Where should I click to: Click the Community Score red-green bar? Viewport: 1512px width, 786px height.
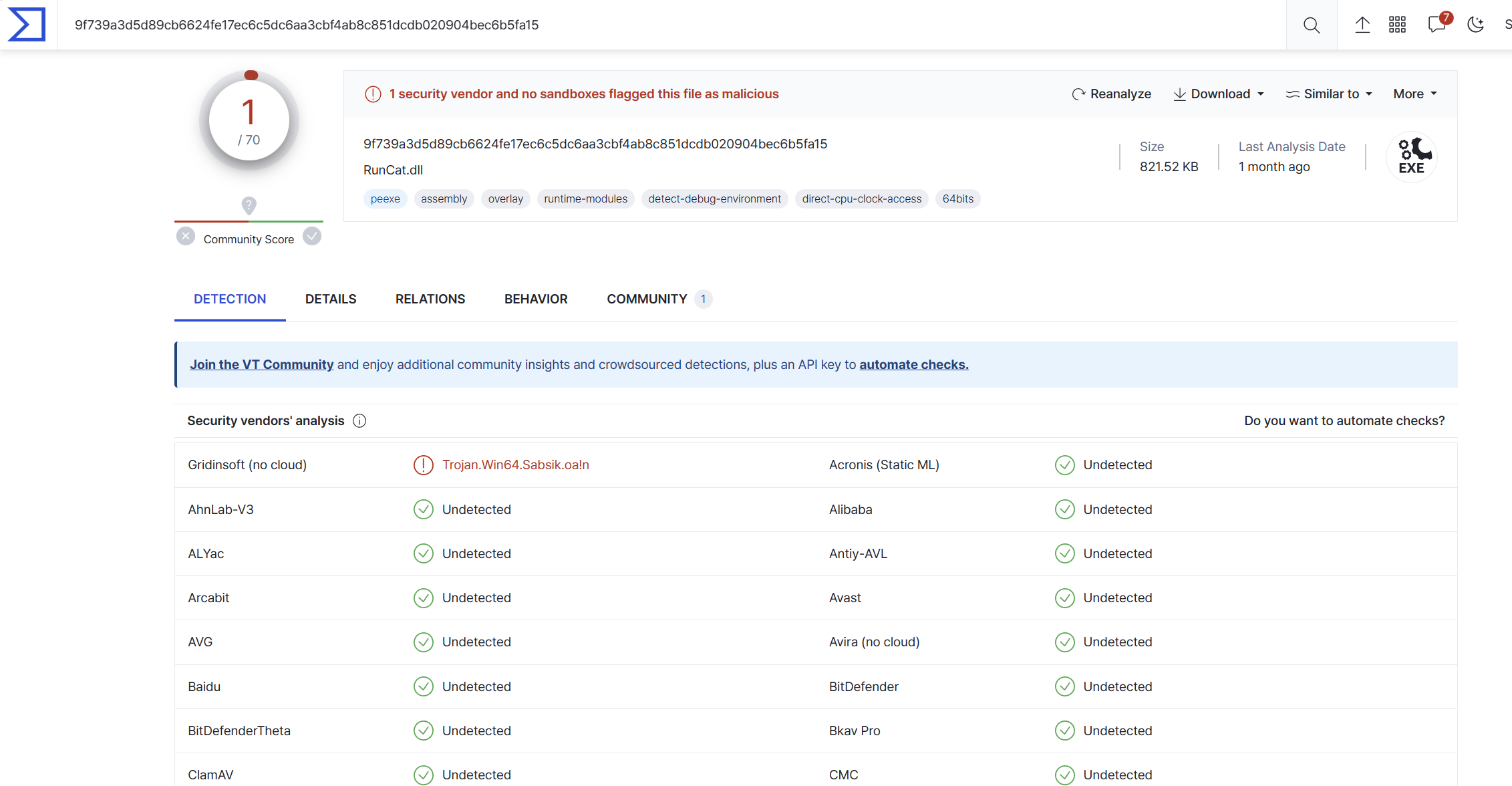point(249,221)
